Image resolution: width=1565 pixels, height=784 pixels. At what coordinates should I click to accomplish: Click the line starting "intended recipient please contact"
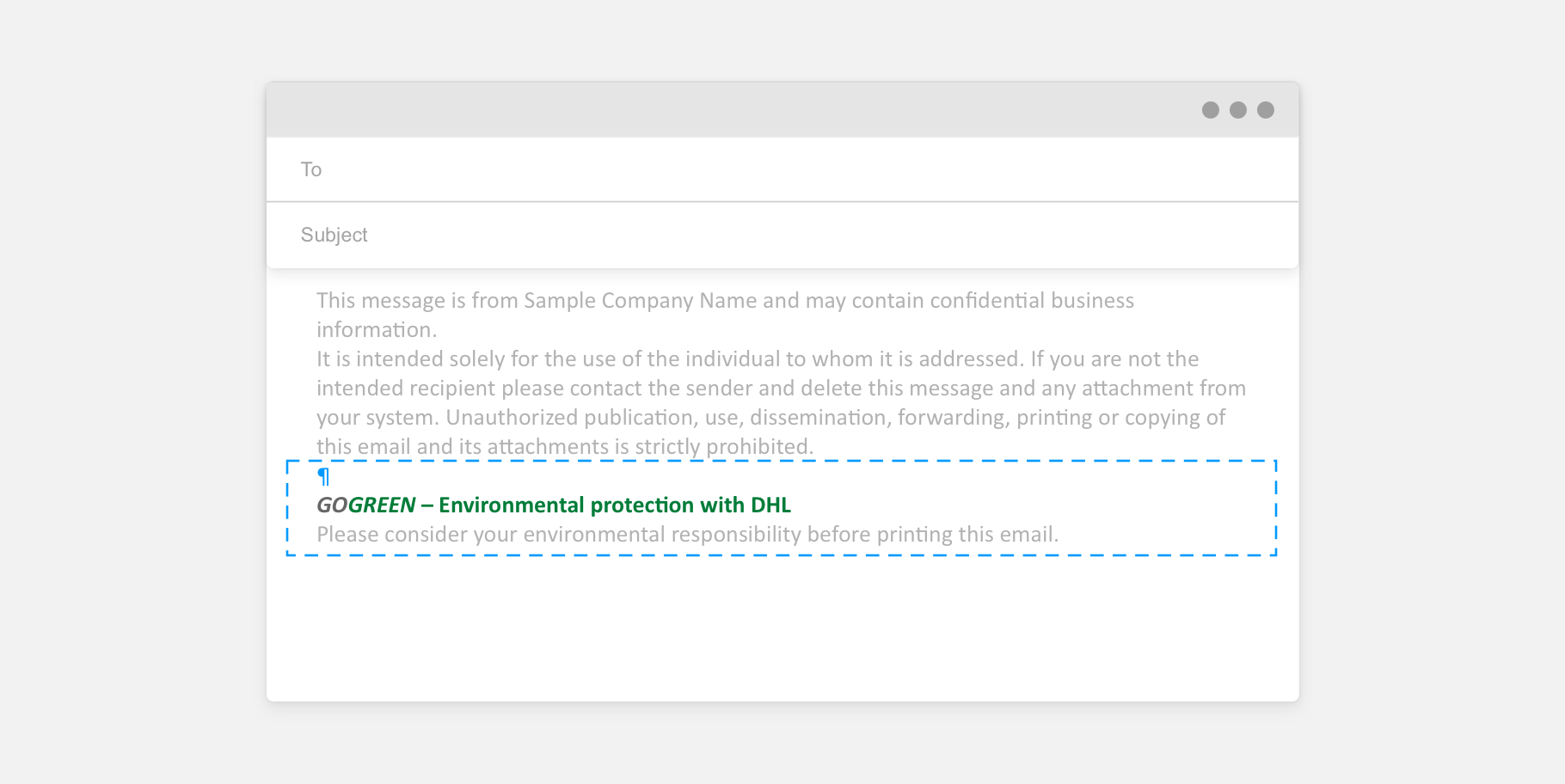click(781, 389)
